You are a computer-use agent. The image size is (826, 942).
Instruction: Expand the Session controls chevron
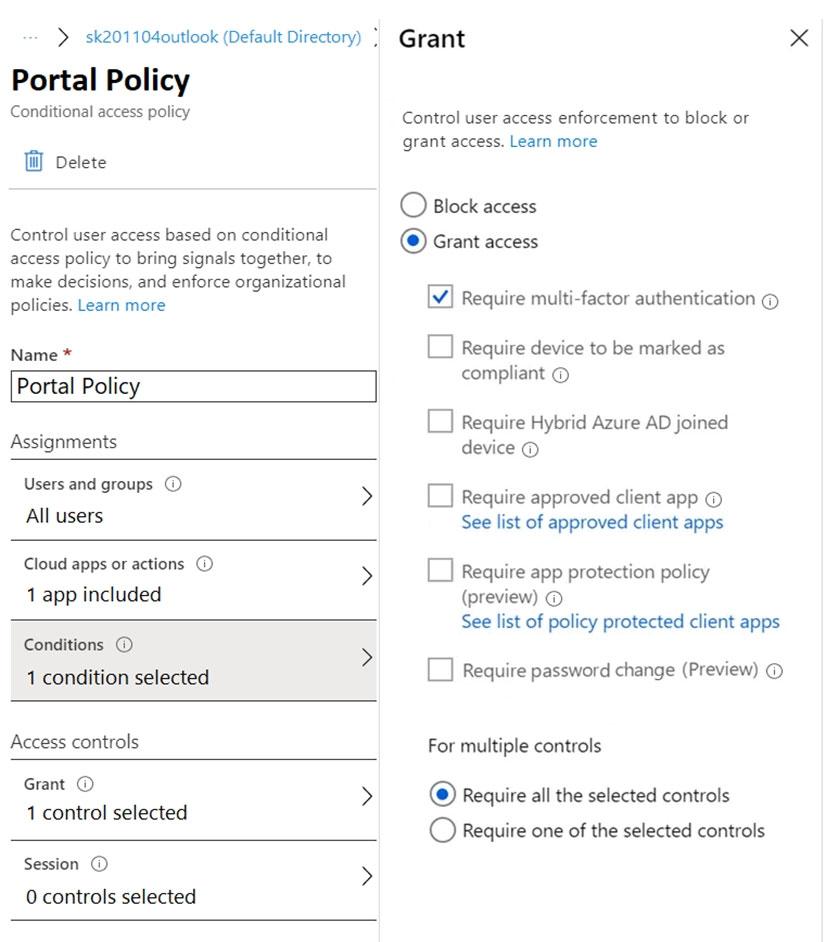pyautogui.click(x=367, y=876)
